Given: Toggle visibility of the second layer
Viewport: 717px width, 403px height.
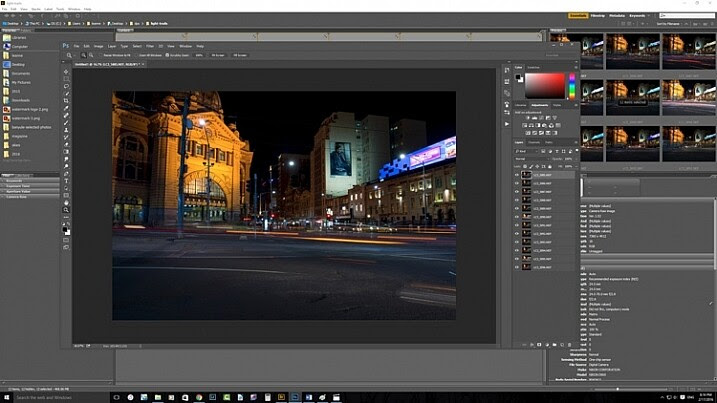Looking at the screenshot, I should coord(517,183).
